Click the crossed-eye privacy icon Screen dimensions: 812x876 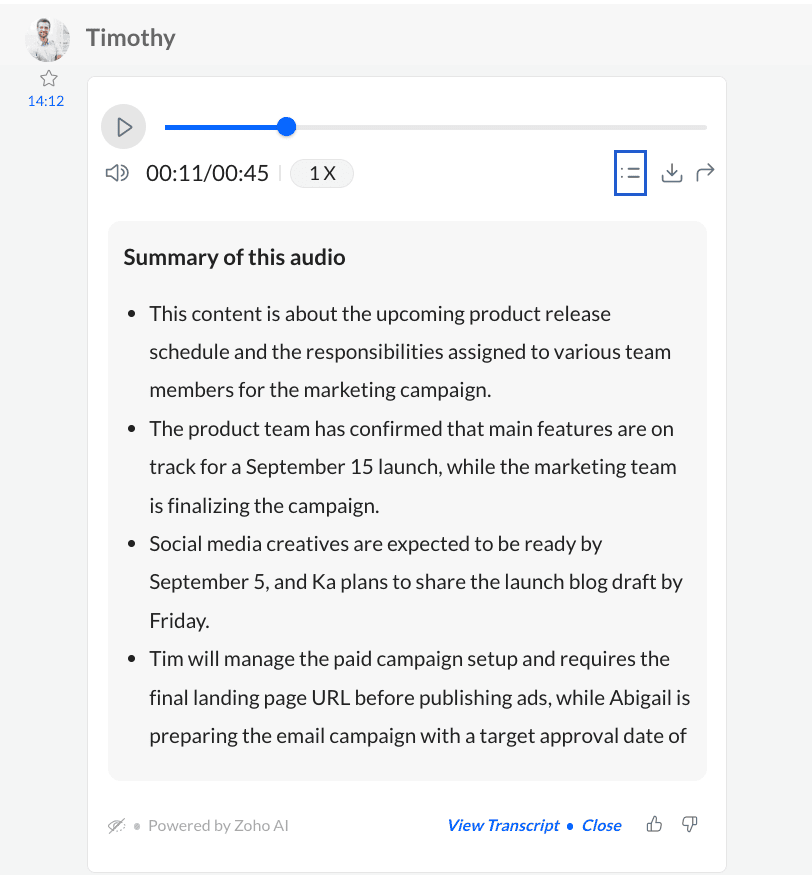[116, 825]
